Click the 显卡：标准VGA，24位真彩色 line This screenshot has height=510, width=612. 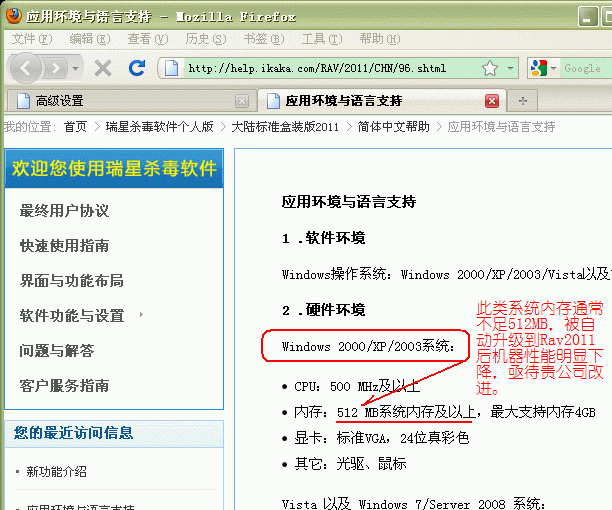pyautogui.click(x=382, y=438)
